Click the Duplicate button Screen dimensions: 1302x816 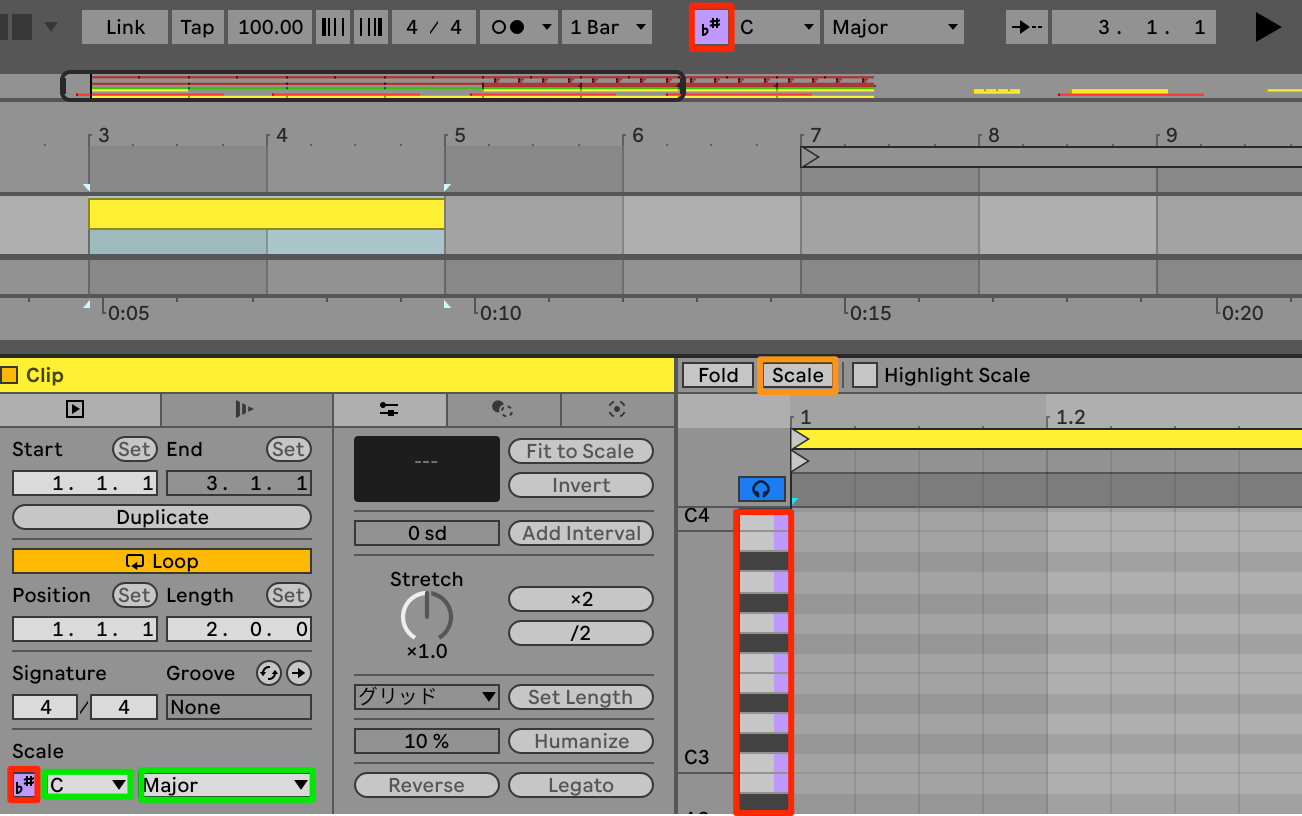(x=162, y=517)
